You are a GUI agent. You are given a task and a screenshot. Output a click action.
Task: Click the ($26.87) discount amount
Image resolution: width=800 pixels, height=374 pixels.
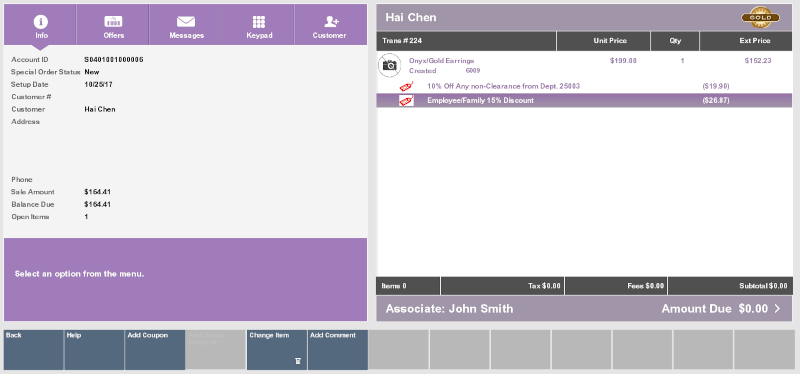tap(716, 101)
